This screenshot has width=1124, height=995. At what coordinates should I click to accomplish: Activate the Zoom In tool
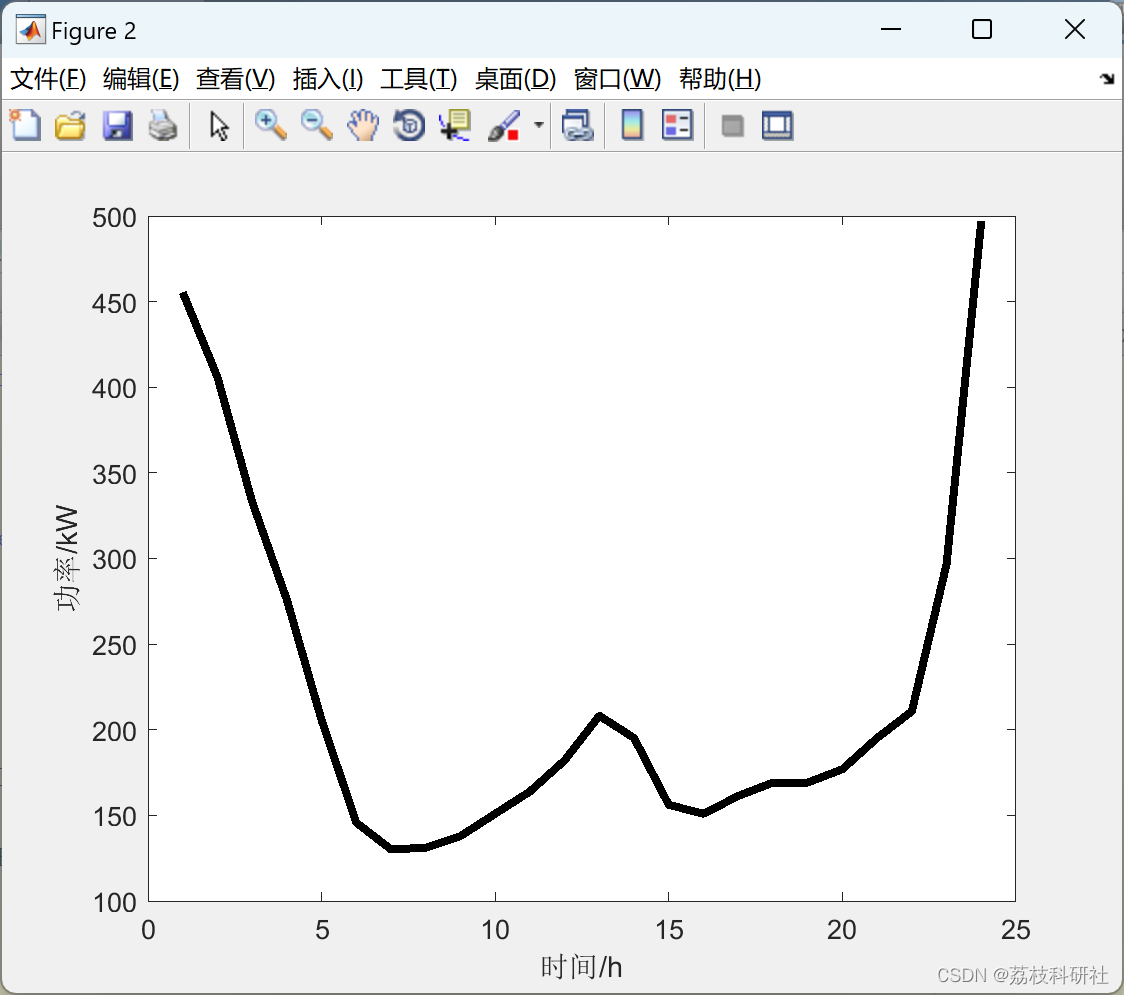(x=271, y=125)
